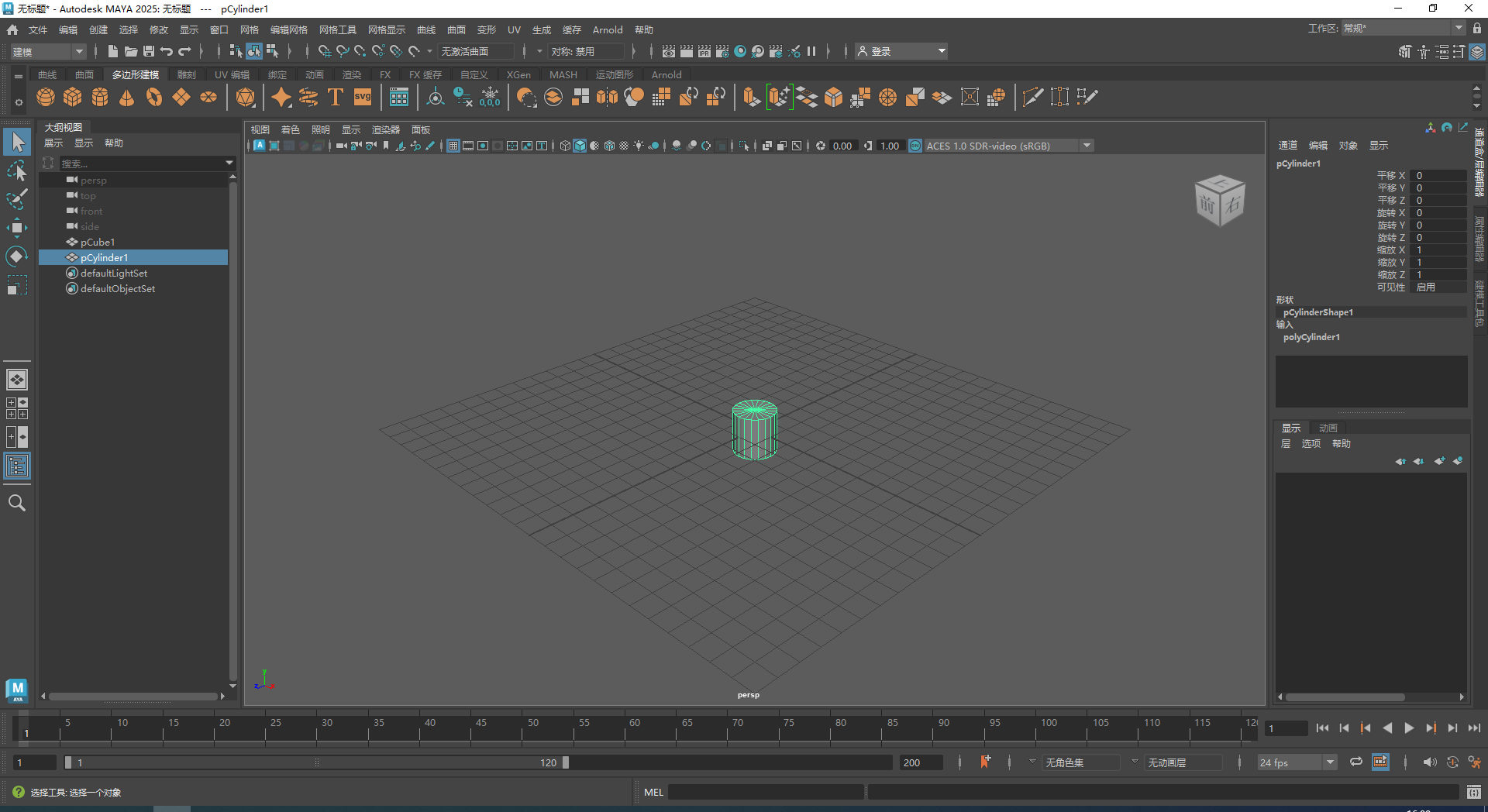Create a polygon torus from the shelf

click(153, 97)
